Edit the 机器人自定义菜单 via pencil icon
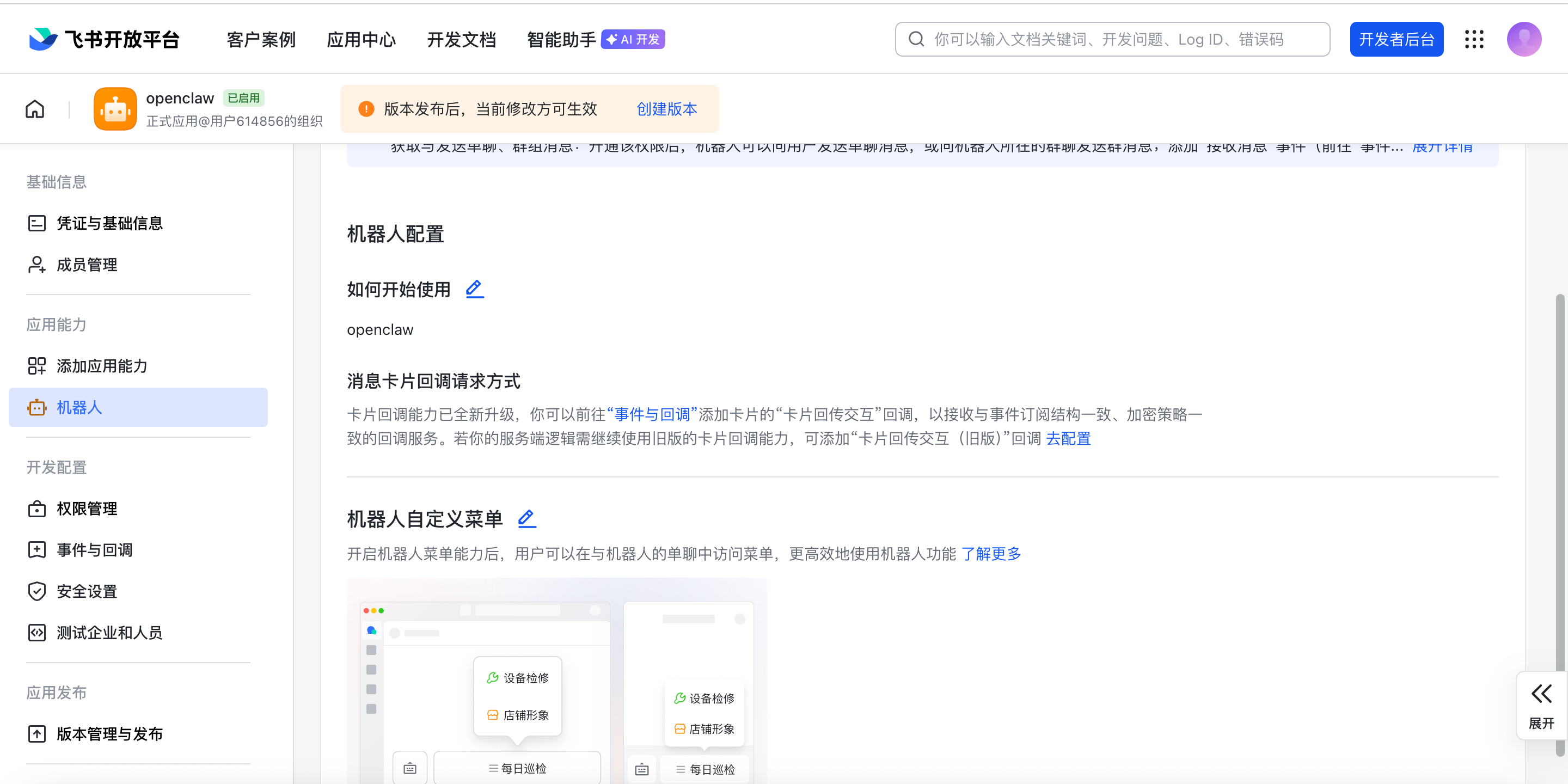This screenshot has height=784, width=1568. (x=526, y=519)
